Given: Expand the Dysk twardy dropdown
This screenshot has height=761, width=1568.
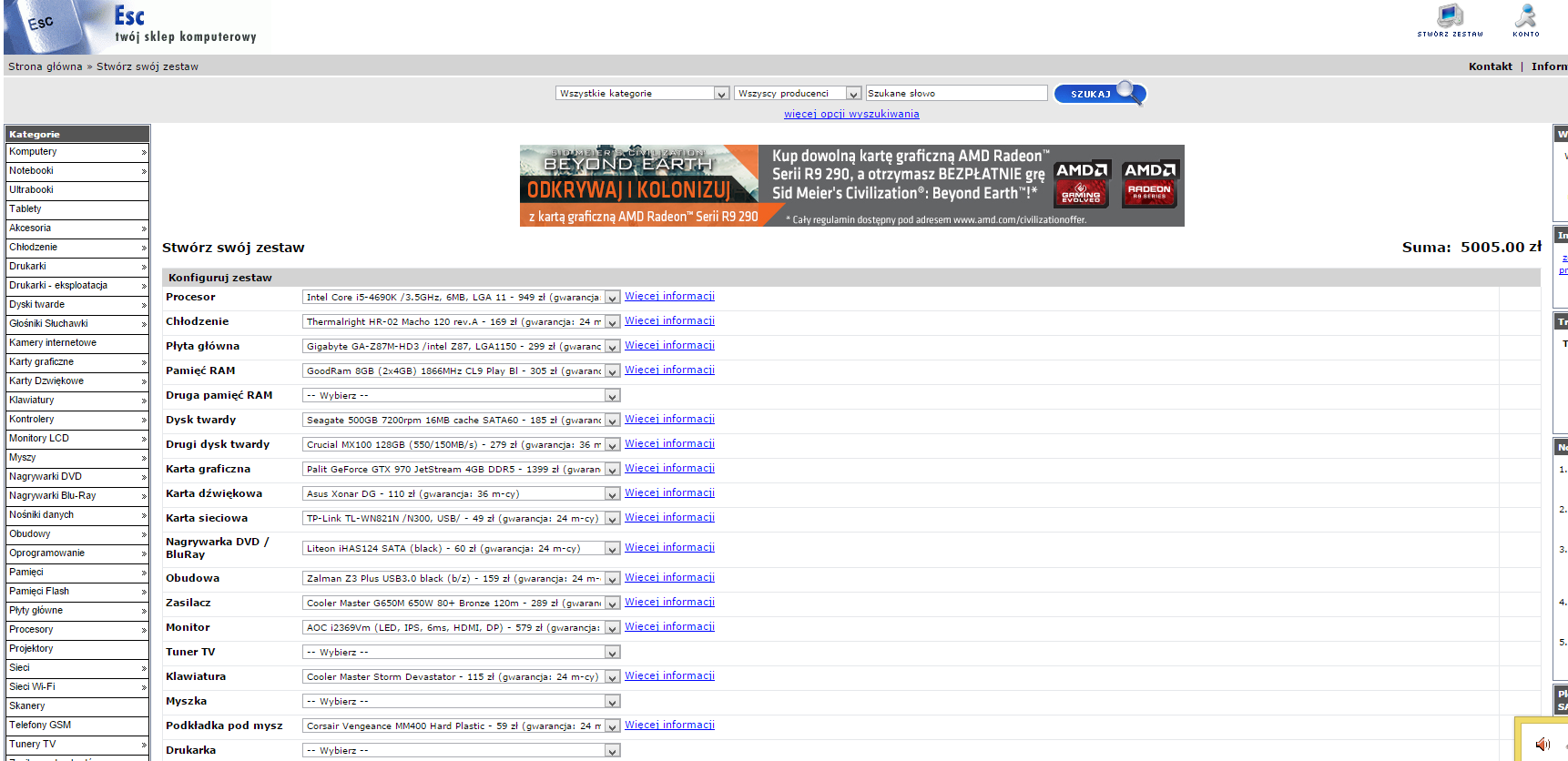Looking at the screenshot, I should tap(461, 420).
